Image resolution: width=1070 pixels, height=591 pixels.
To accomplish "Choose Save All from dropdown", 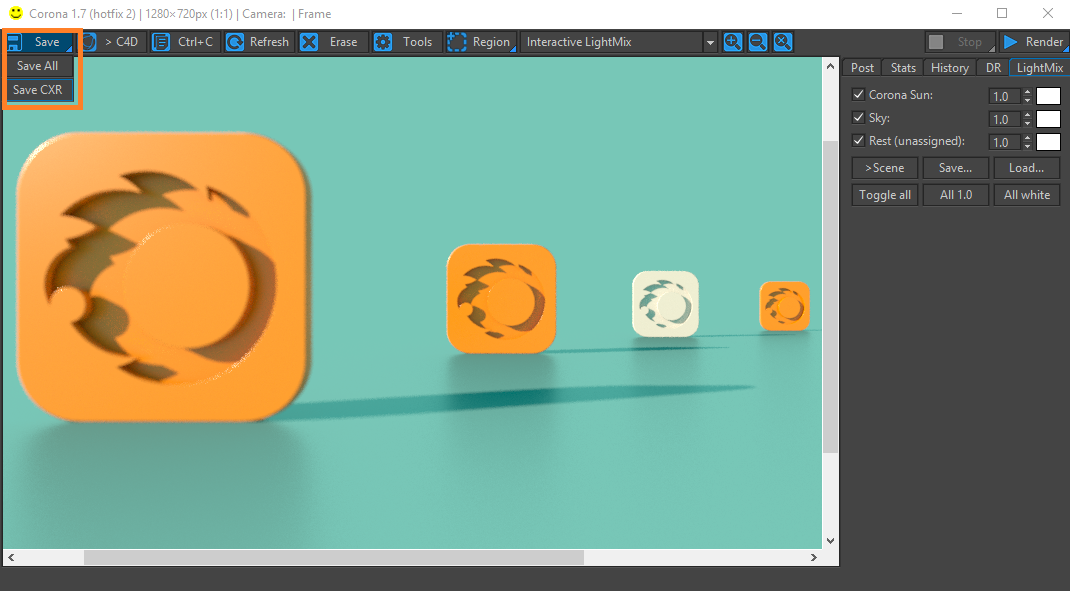I will click(x=39, y=66).
